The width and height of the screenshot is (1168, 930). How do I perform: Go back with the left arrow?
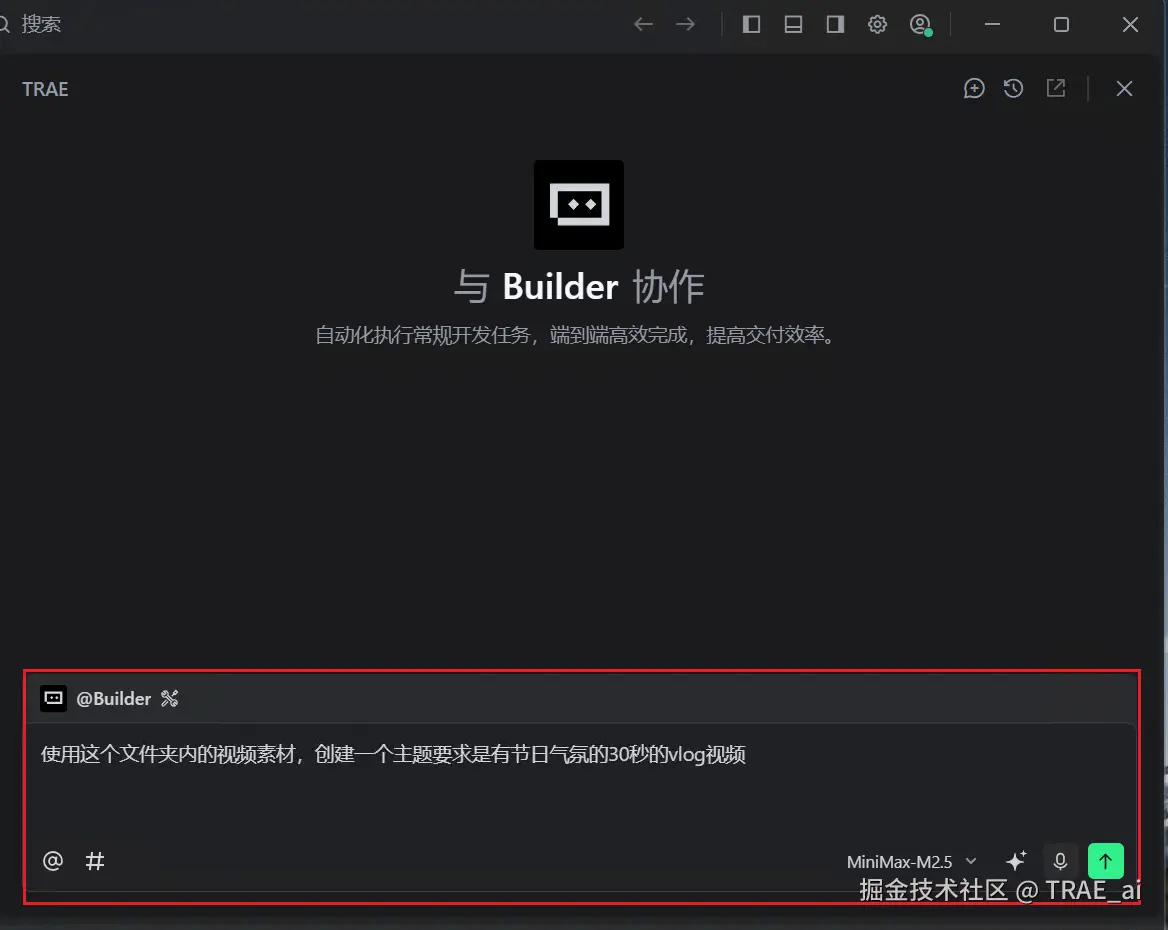tap(643, 25)
